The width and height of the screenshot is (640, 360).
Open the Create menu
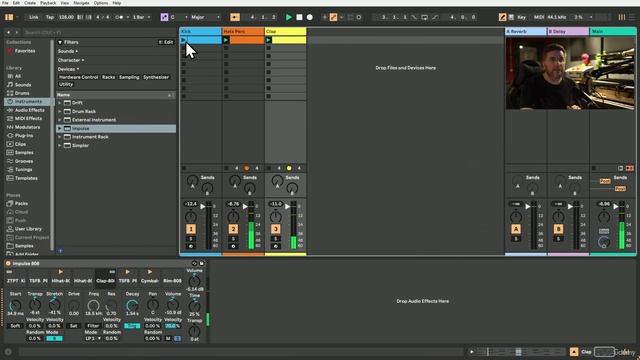(30, 3)
